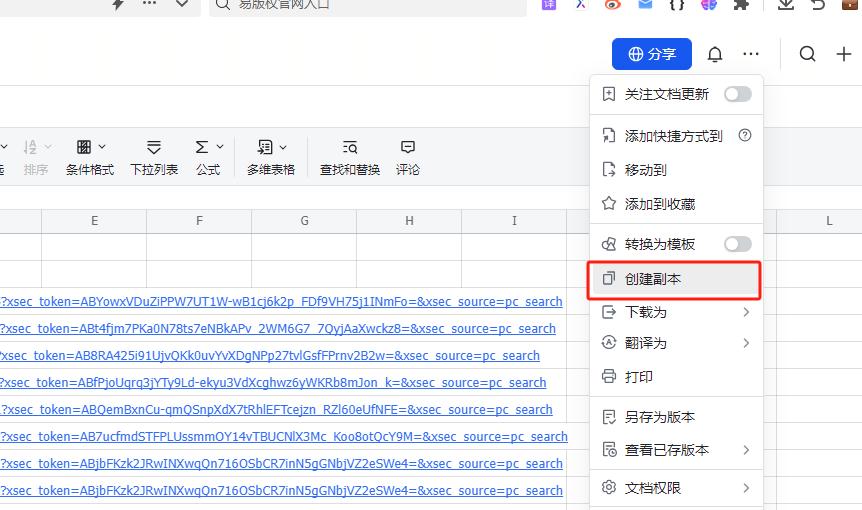
Task: Select column G header
Action: tap(304, 221)
